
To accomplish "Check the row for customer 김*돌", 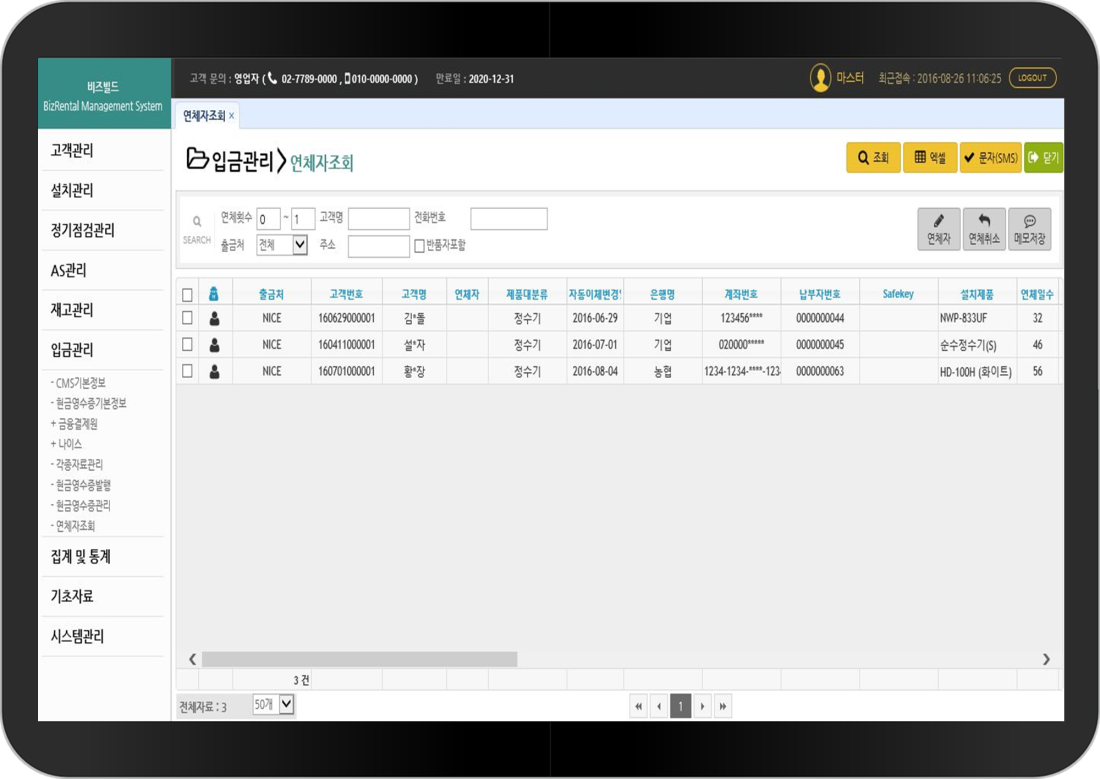I will 187,318.
